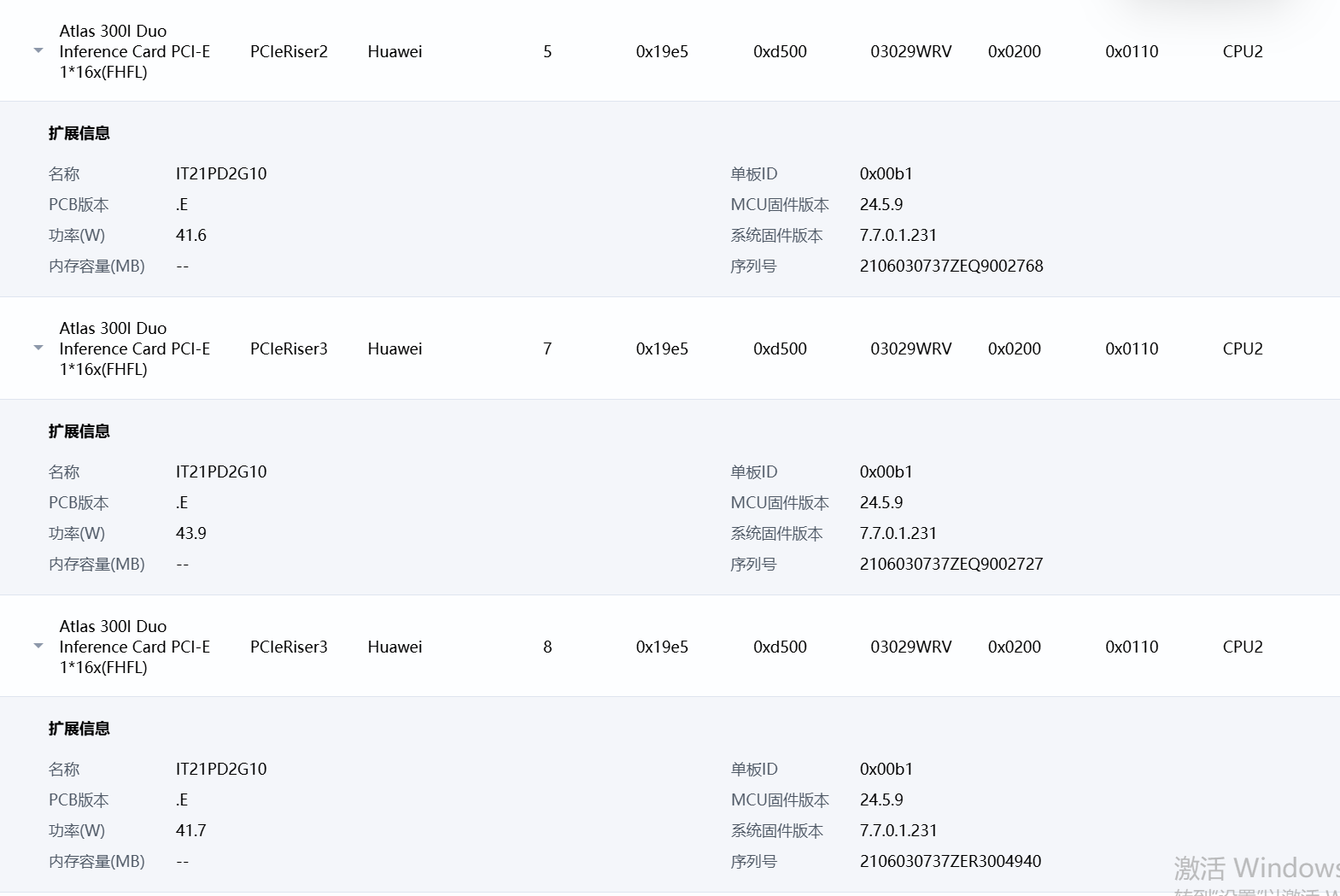1340x896 pixels.
Task: Click Huawei in the PCIeRiser2 row
Action: tap(395, 51)
